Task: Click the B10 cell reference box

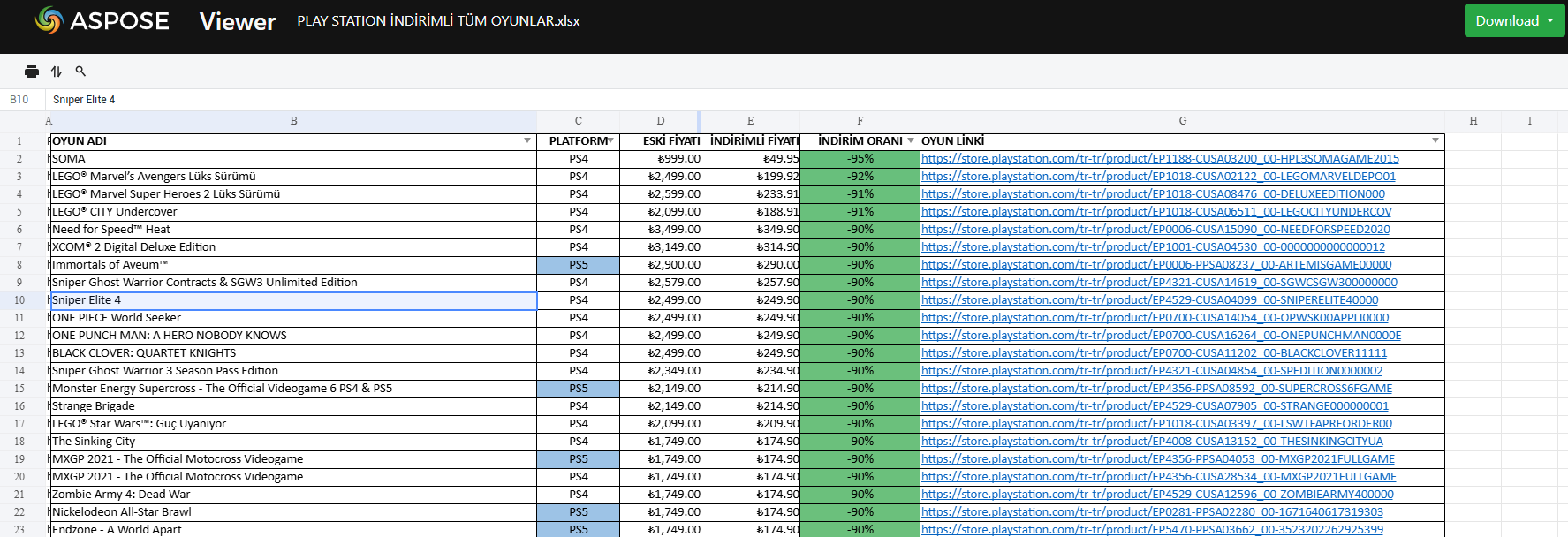Action: coord(21,100)
